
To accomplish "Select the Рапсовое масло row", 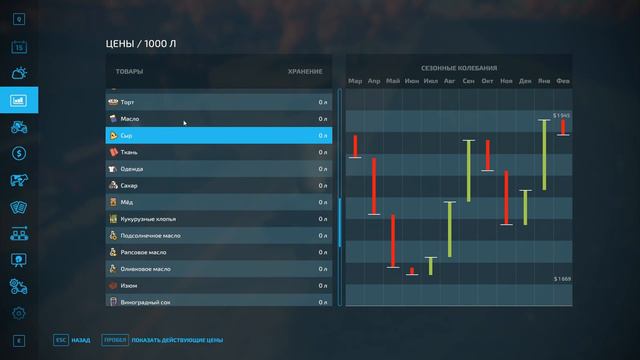I will coord(219,252).
